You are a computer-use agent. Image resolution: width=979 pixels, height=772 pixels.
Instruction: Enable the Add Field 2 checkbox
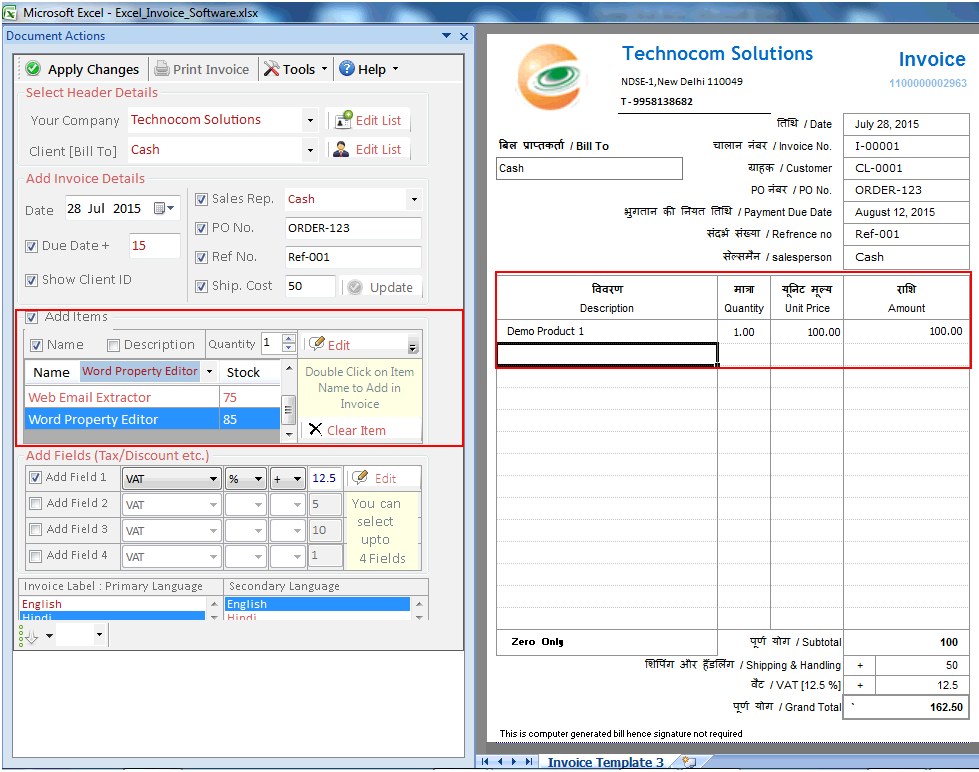36,504
